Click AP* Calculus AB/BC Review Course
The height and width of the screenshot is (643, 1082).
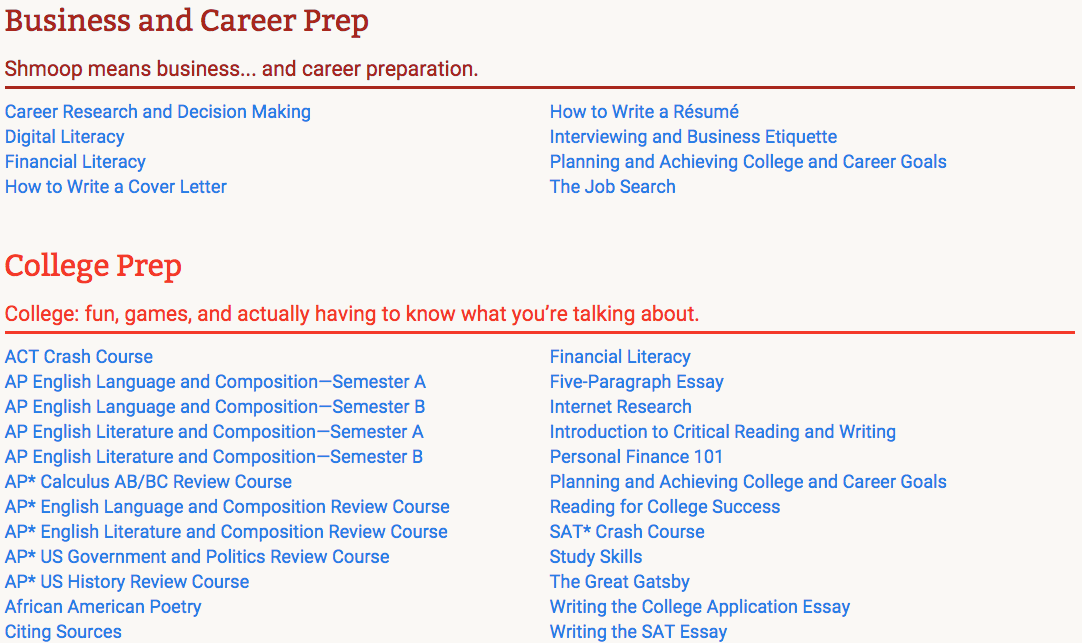tap(148, 482)
